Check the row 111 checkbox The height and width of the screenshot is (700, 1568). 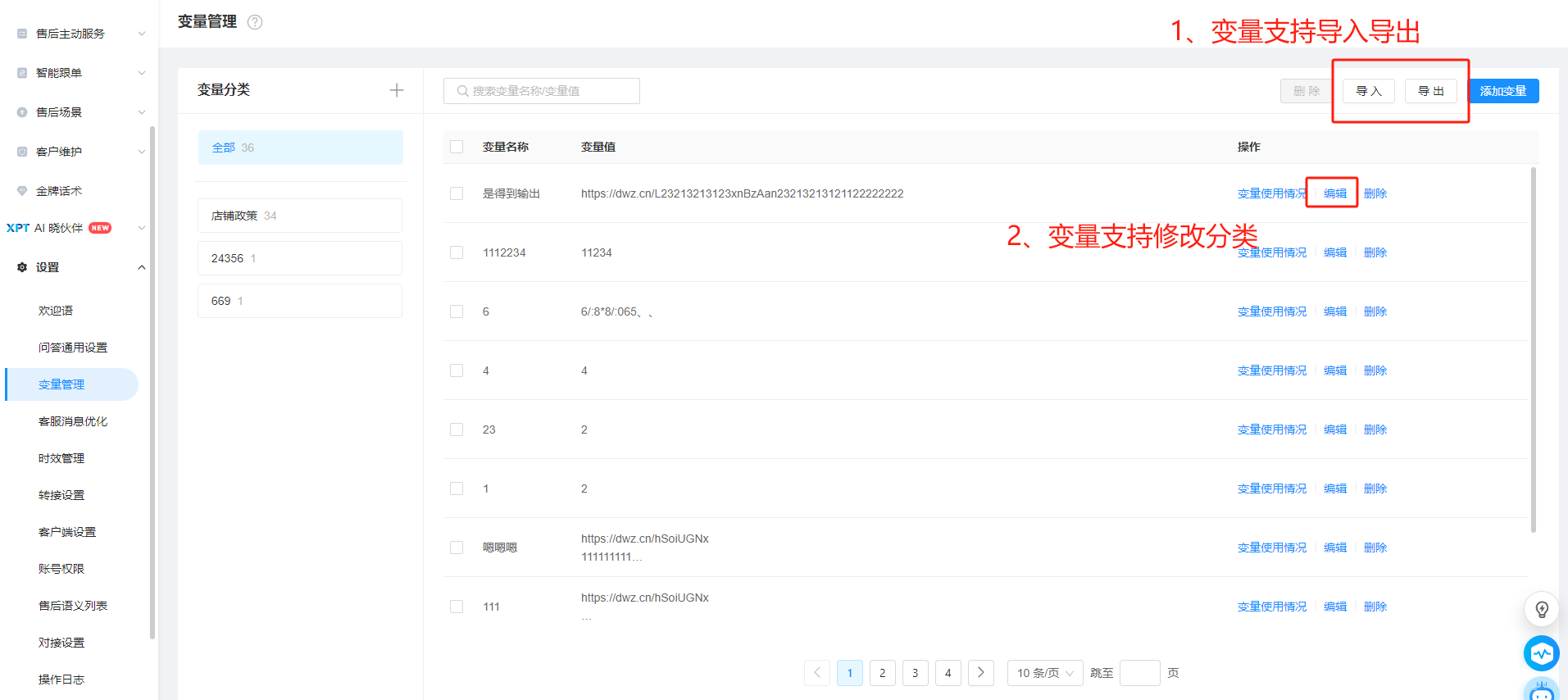pos(457,607)
